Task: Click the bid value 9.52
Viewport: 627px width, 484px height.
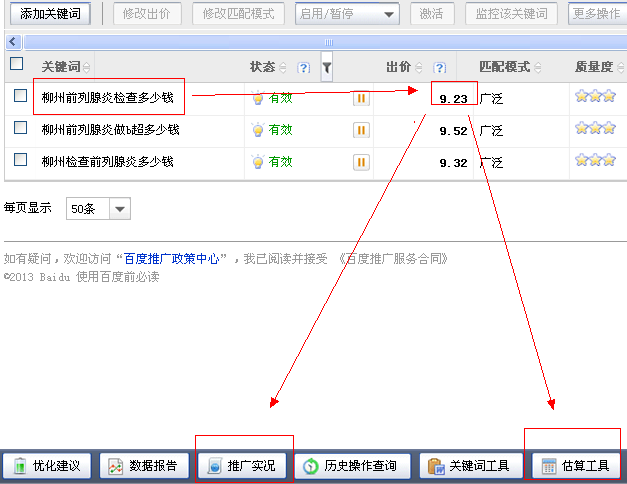Action: (x=453, y=131)
